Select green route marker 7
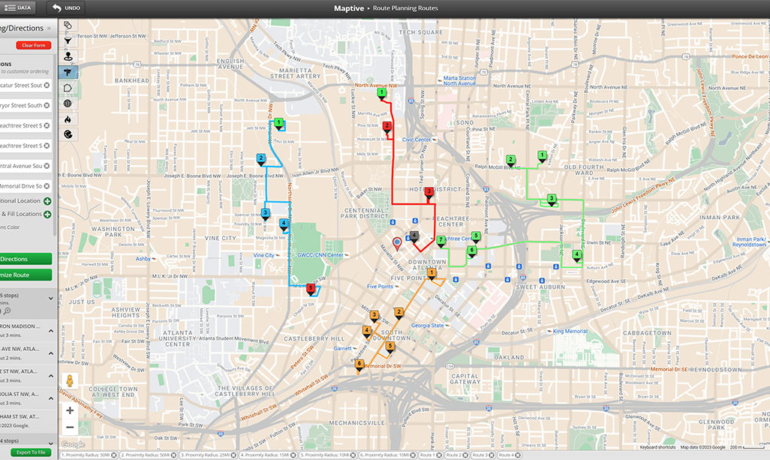Viewport: 770px width, 460px height. [x=441, y=241]
